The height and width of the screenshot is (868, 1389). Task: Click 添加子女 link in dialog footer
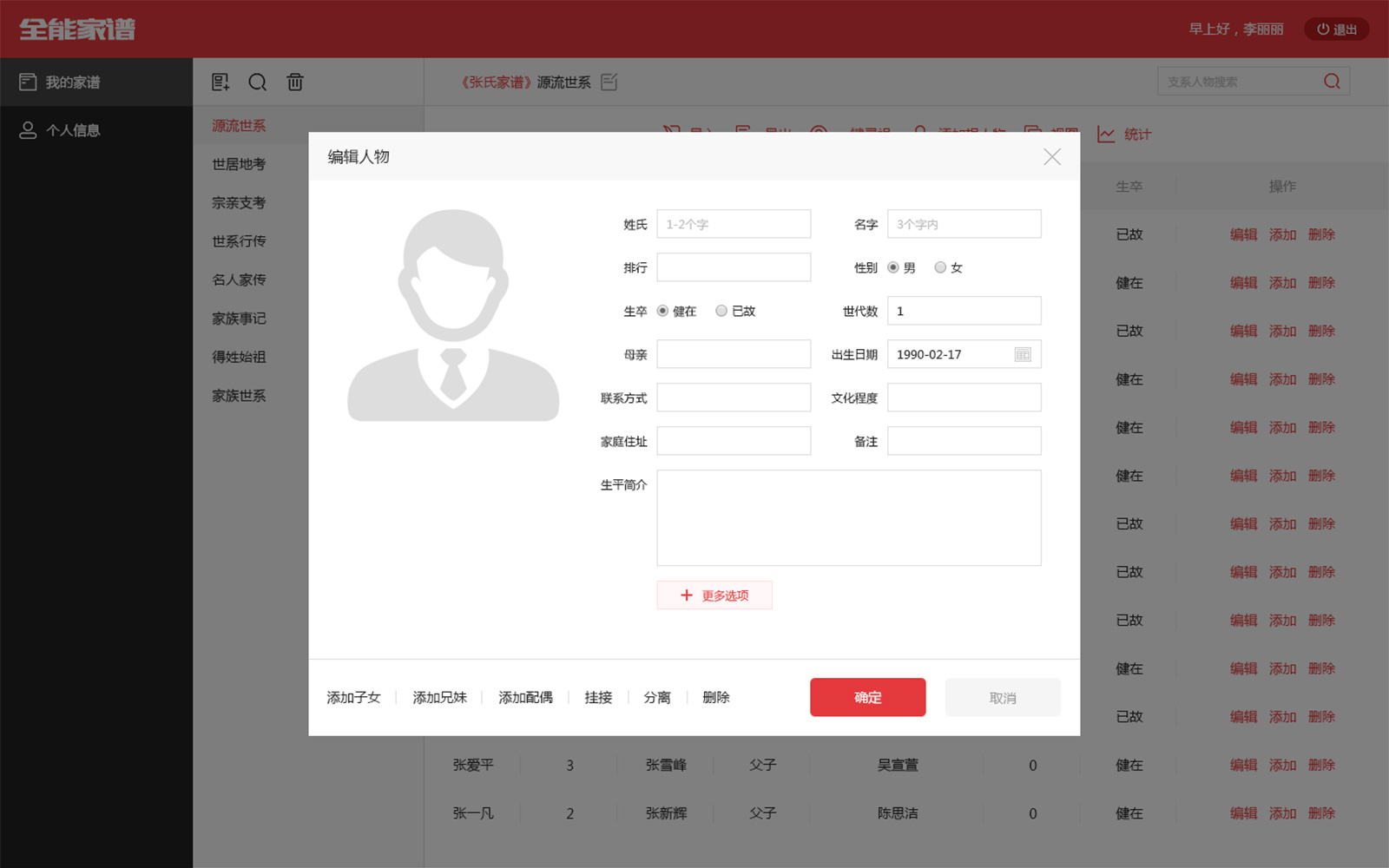[354, 697]
